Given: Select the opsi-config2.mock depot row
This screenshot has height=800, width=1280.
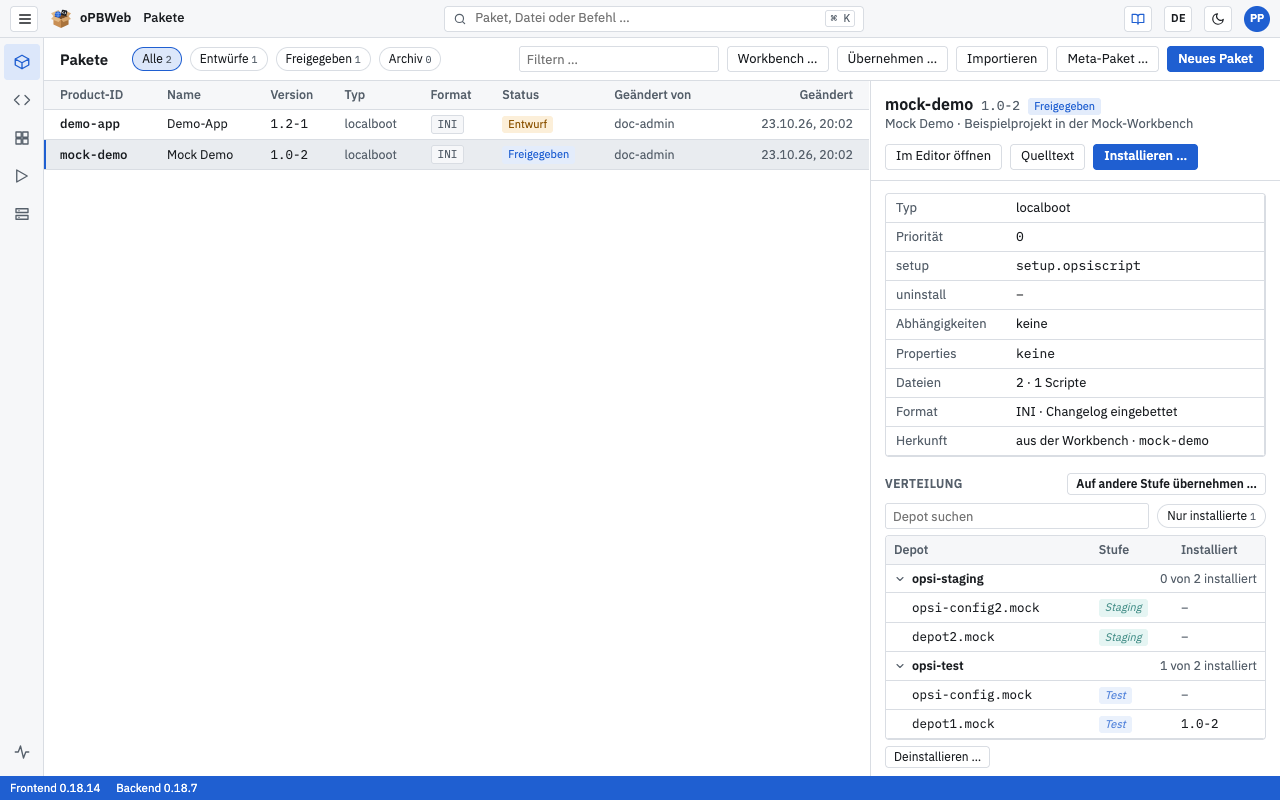Looking at the screenshot, I should [x=1075, y=608].
